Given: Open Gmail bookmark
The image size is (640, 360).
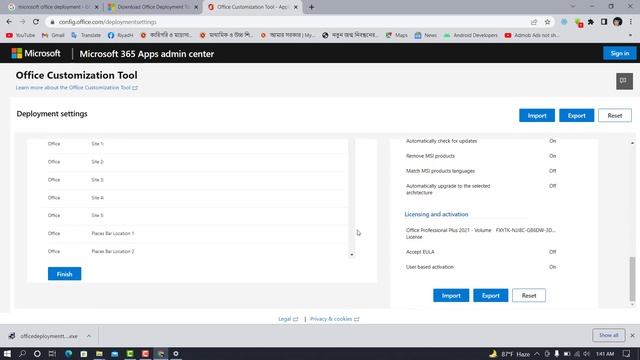Looking at the screenshot, I should coord(53,36).
